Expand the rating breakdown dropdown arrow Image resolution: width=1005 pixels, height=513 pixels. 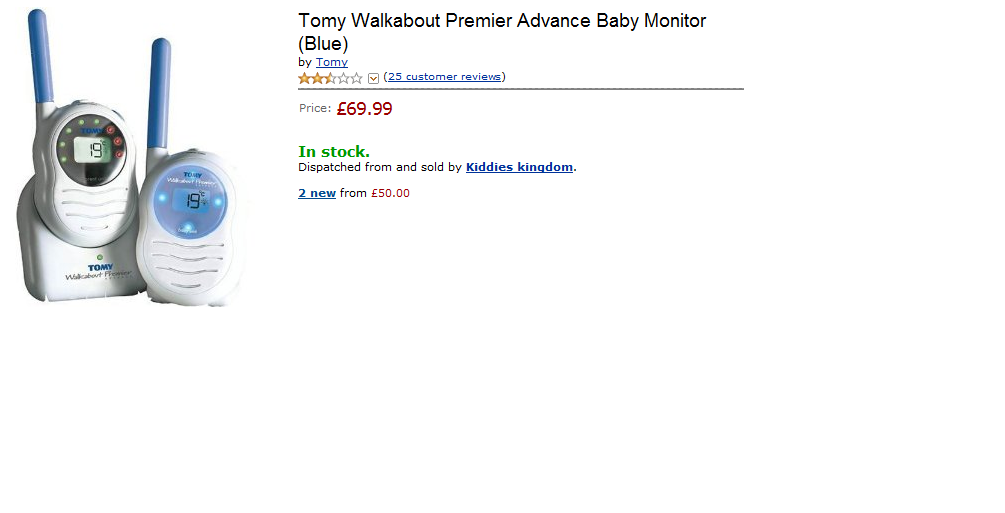tap(374, 78)
